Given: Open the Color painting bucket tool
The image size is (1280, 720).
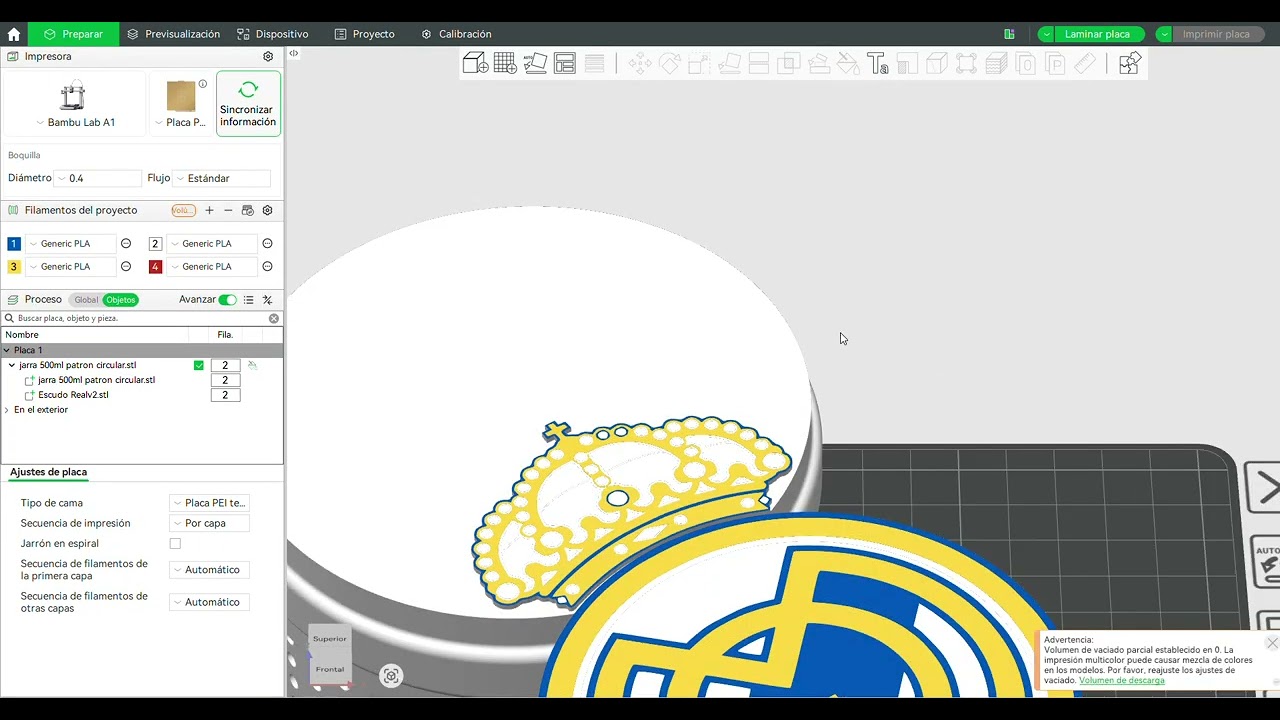Looking at the screenshot, I should pyautogui.click(x=848, y=64).
